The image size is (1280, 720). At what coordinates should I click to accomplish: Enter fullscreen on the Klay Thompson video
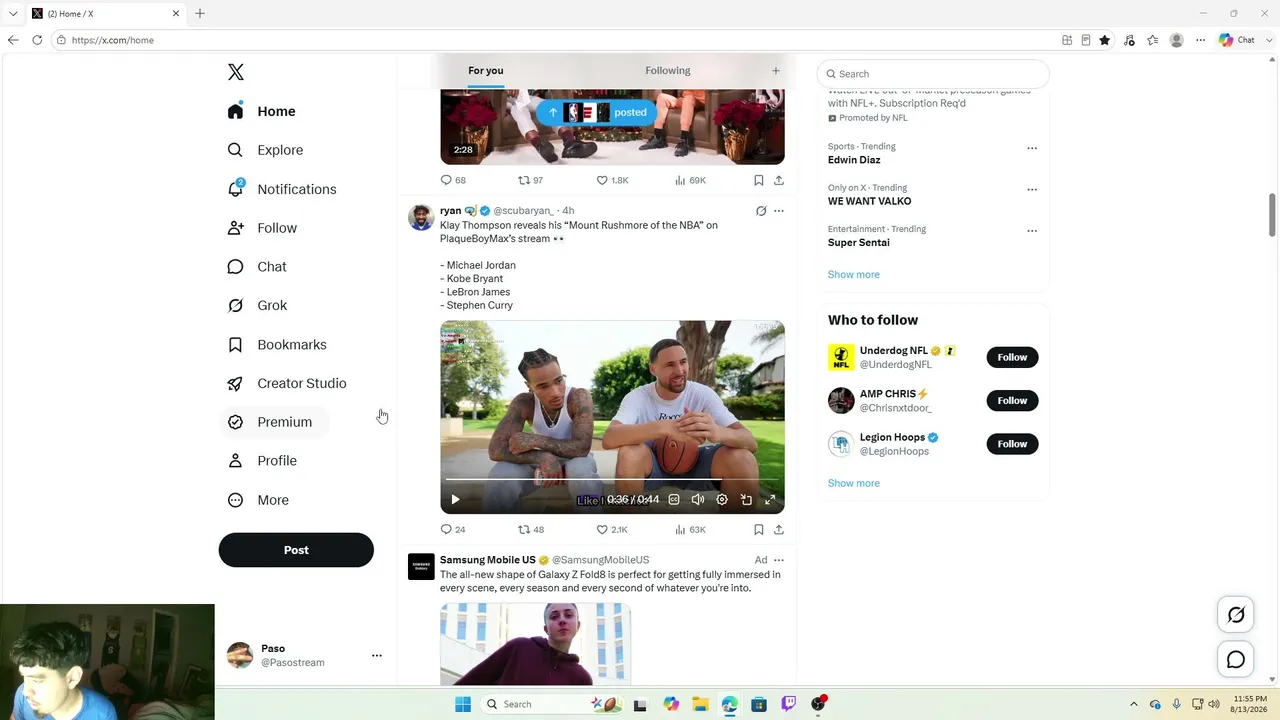[770, 499]
